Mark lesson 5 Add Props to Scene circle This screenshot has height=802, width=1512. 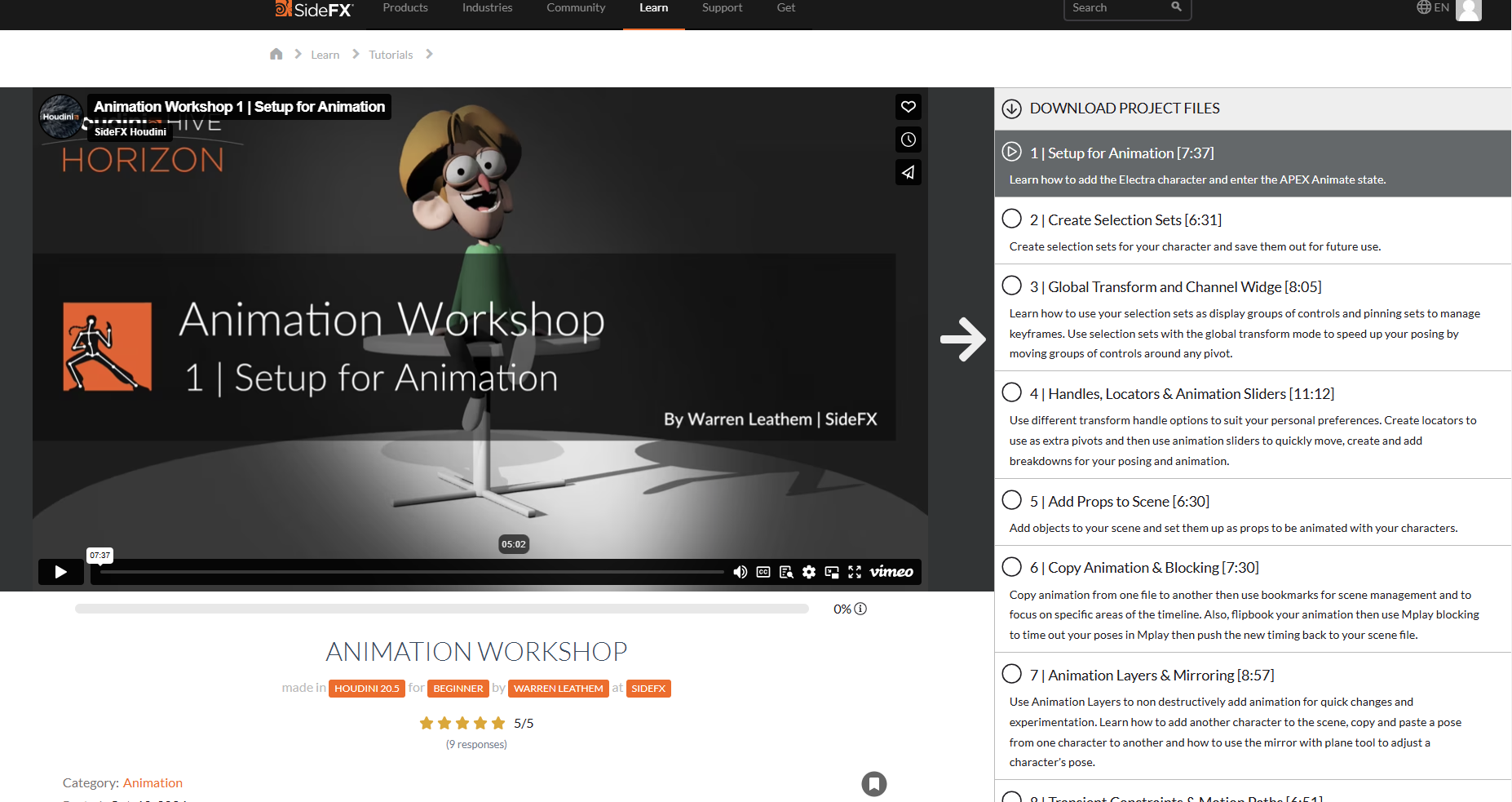click(x=1011, y=500)
